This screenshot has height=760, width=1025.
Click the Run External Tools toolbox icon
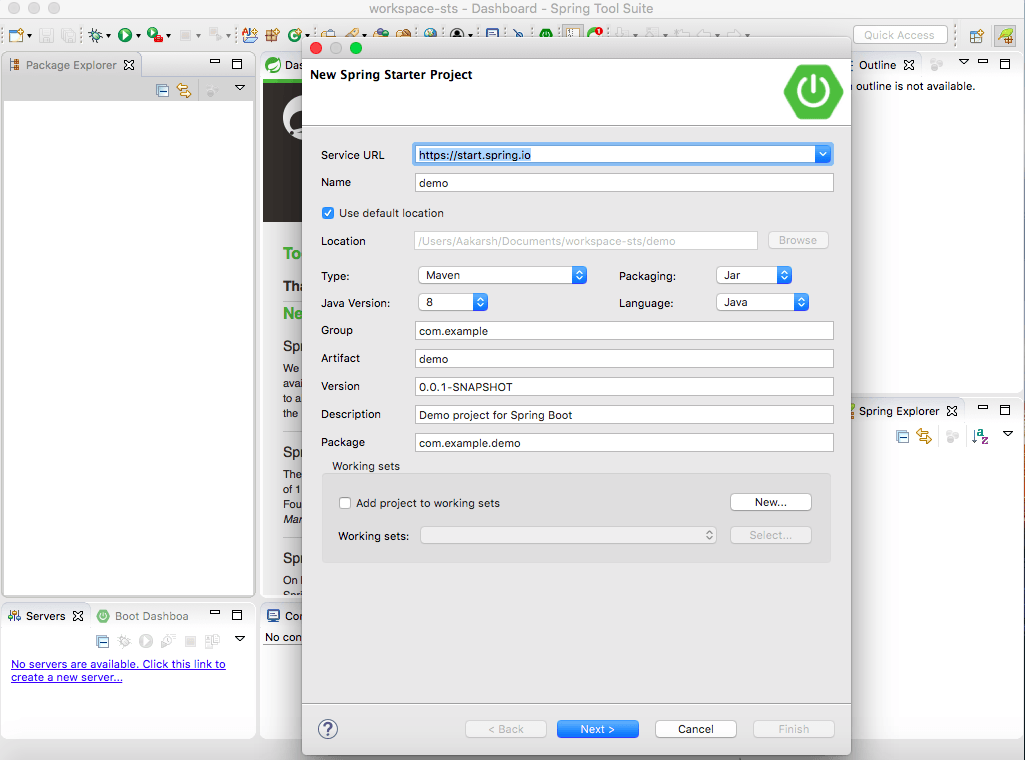click(155, 35)
